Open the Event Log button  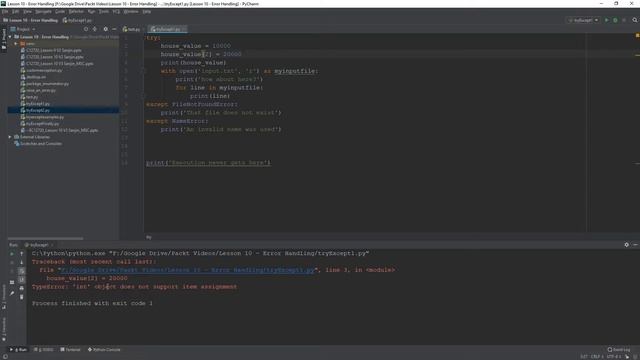click(x=619, y=350)
